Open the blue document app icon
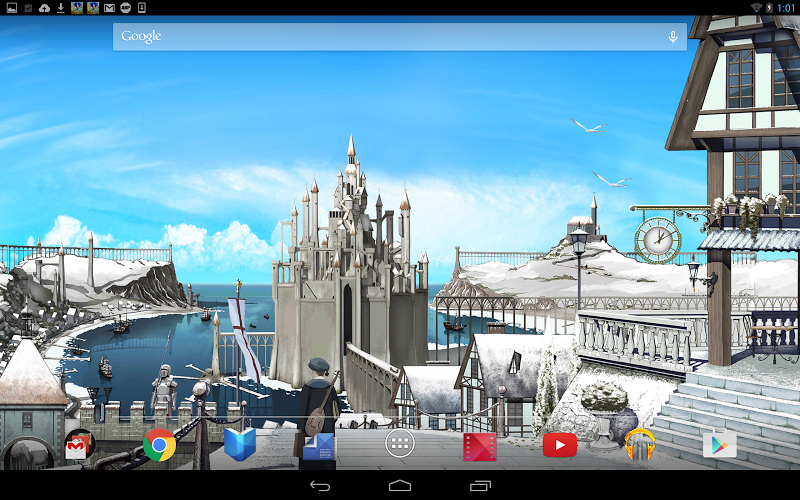 point(319,446)
